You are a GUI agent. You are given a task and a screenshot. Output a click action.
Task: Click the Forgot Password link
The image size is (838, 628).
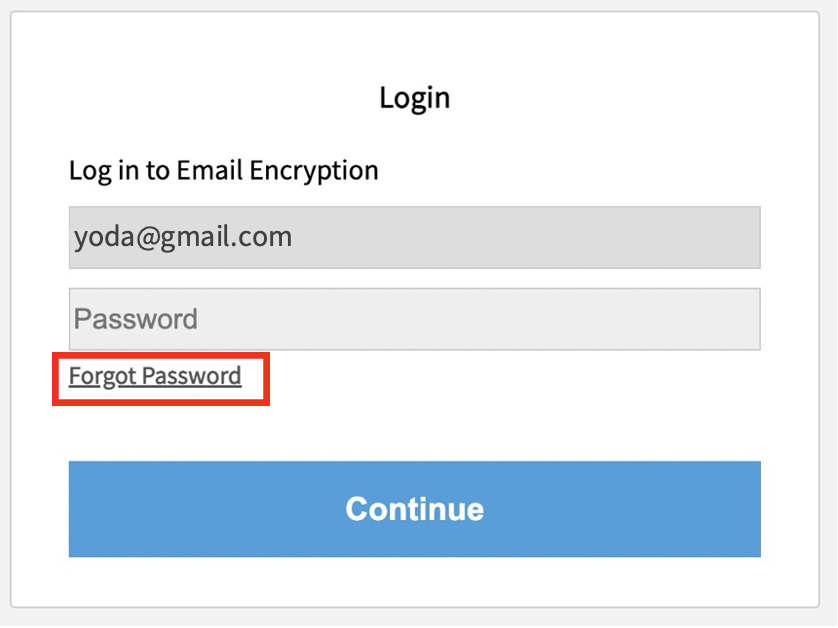coord(155,376)
